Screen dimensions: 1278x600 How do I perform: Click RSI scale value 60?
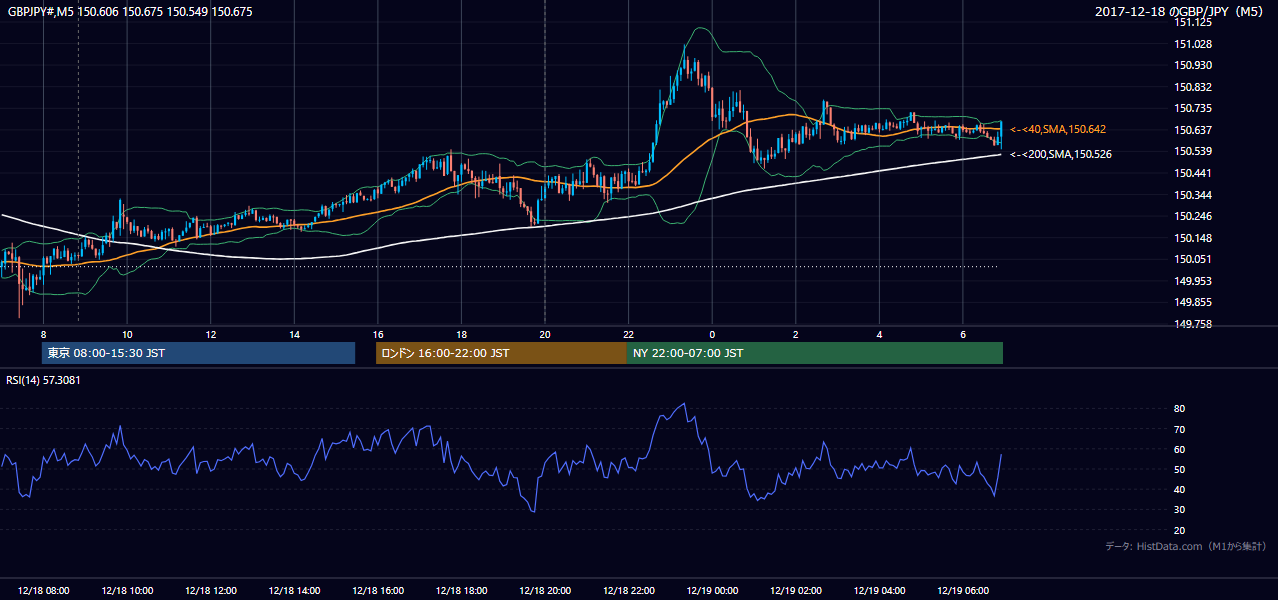coord(1179,449)
